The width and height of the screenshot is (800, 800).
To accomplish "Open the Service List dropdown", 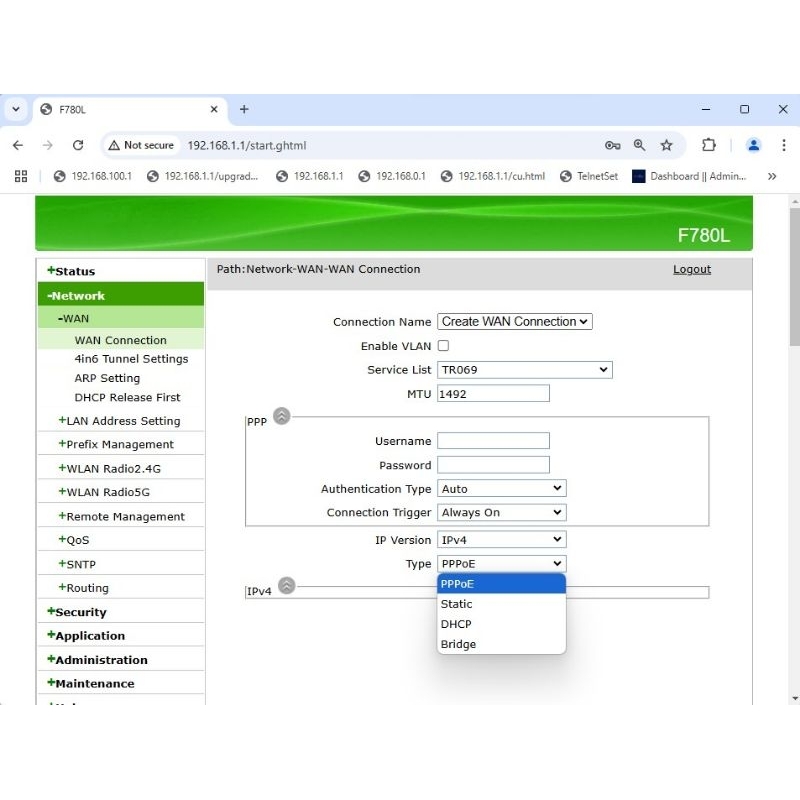I will (x=525, y=370).
